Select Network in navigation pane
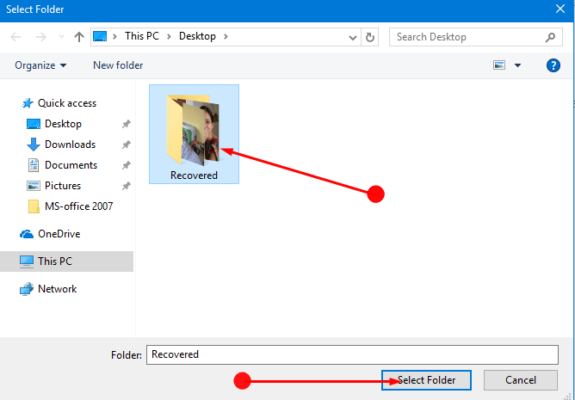 click(57, 289)
